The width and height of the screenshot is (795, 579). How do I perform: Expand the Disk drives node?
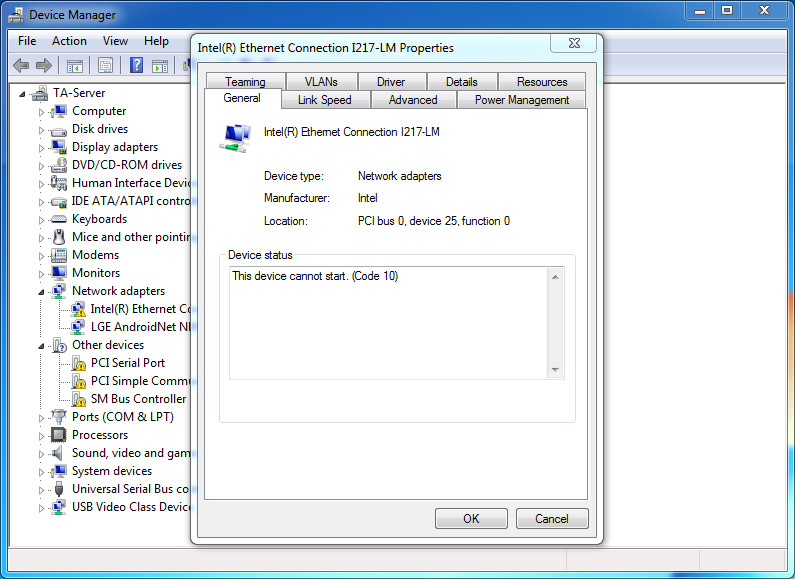42,130
